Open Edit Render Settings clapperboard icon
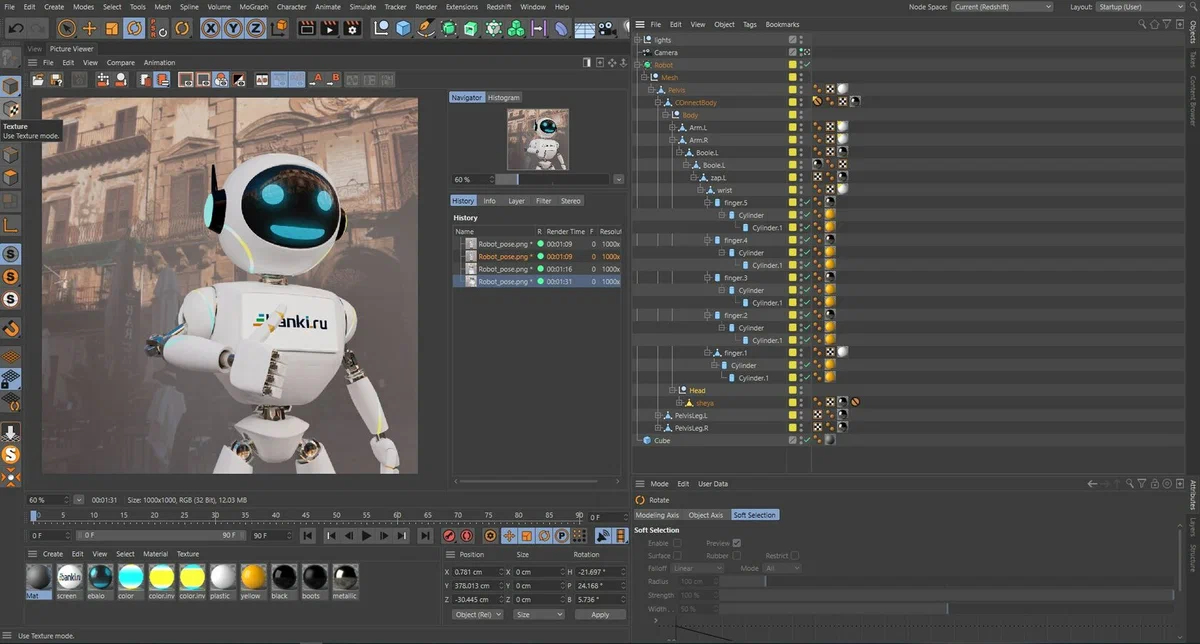Image resolution: width=1200 pixels, height=644 pixels. click(x=350, y=28)
